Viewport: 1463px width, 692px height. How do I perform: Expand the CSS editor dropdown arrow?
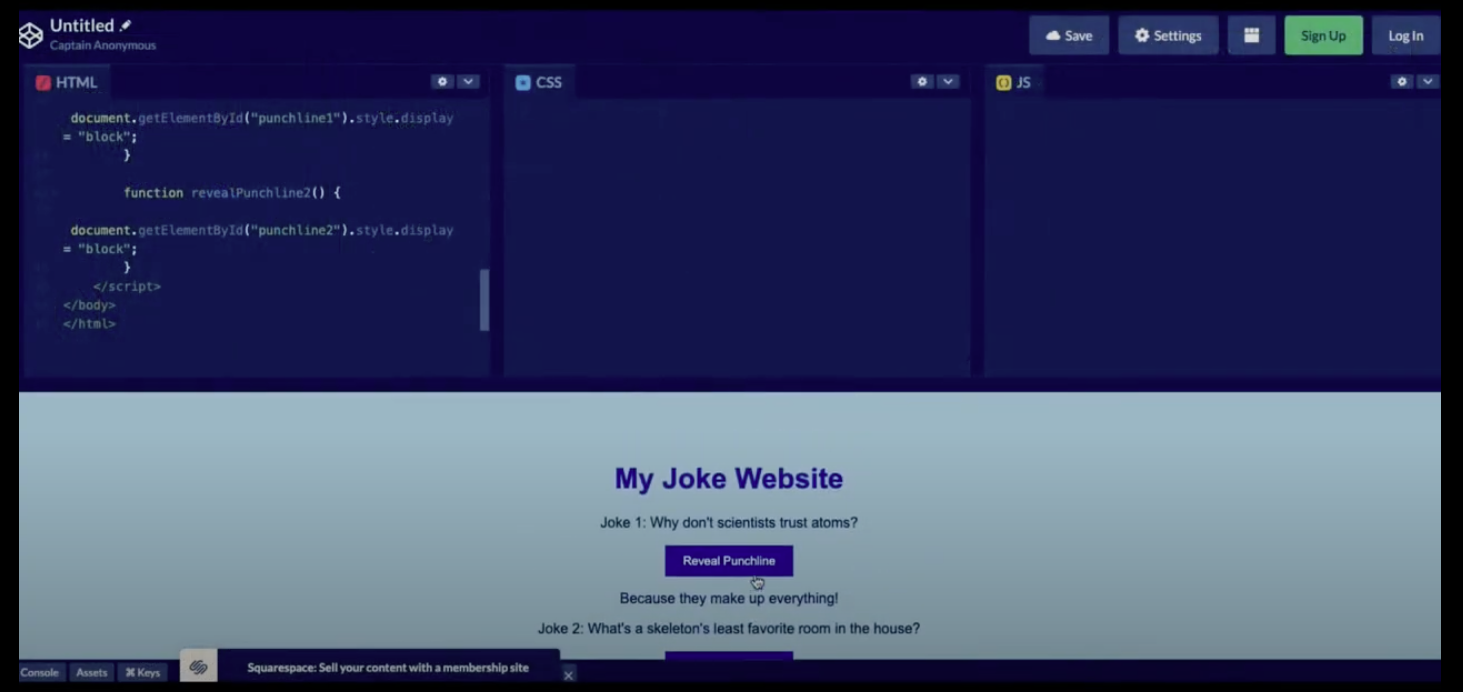[x=948, y=82]
